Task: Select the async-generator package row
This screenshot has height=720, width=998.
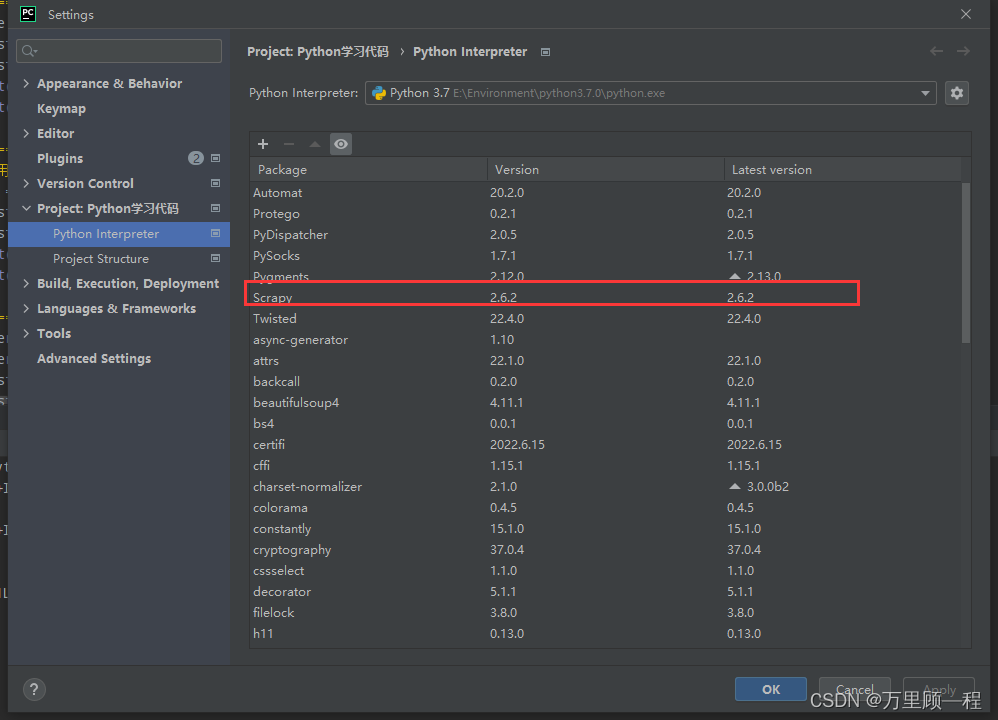Action: (605, 339)
